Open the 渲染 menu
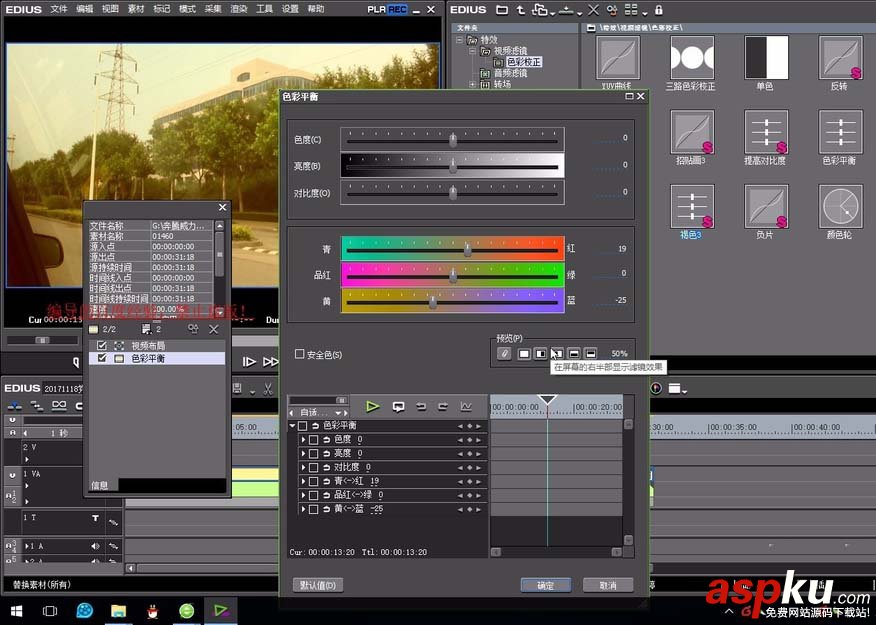This screenshot has height=625, width=876. pyautogui.click(x=239, y=9)
